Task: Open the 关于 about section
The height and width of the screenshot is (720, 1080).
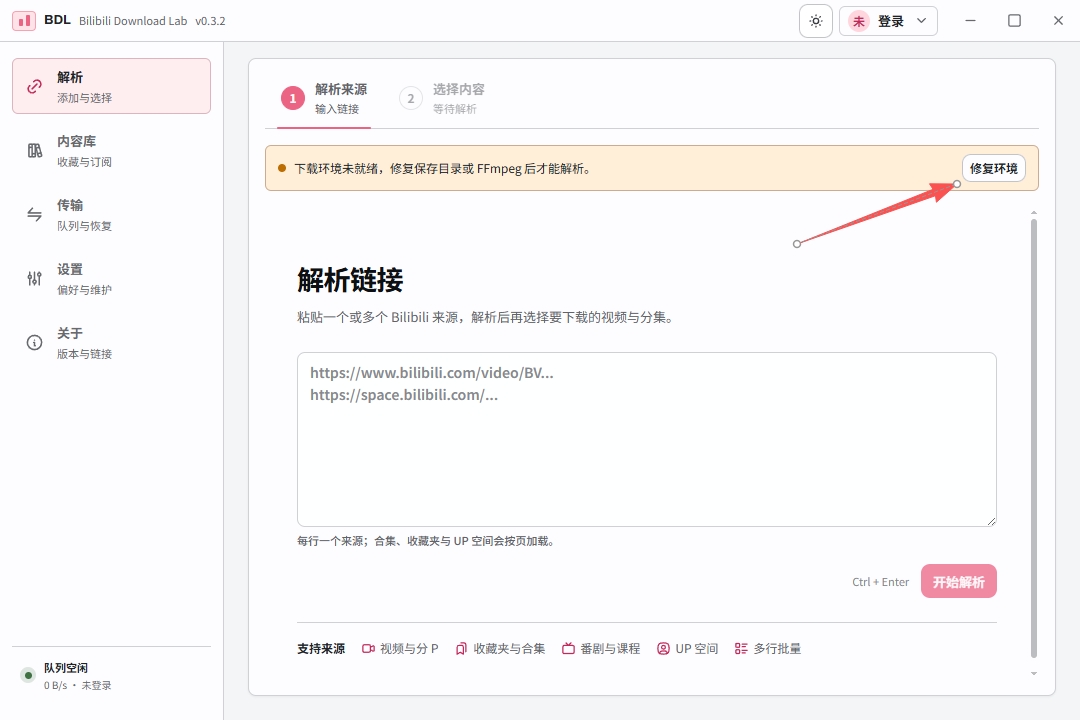Action: [x=112, y=342]
